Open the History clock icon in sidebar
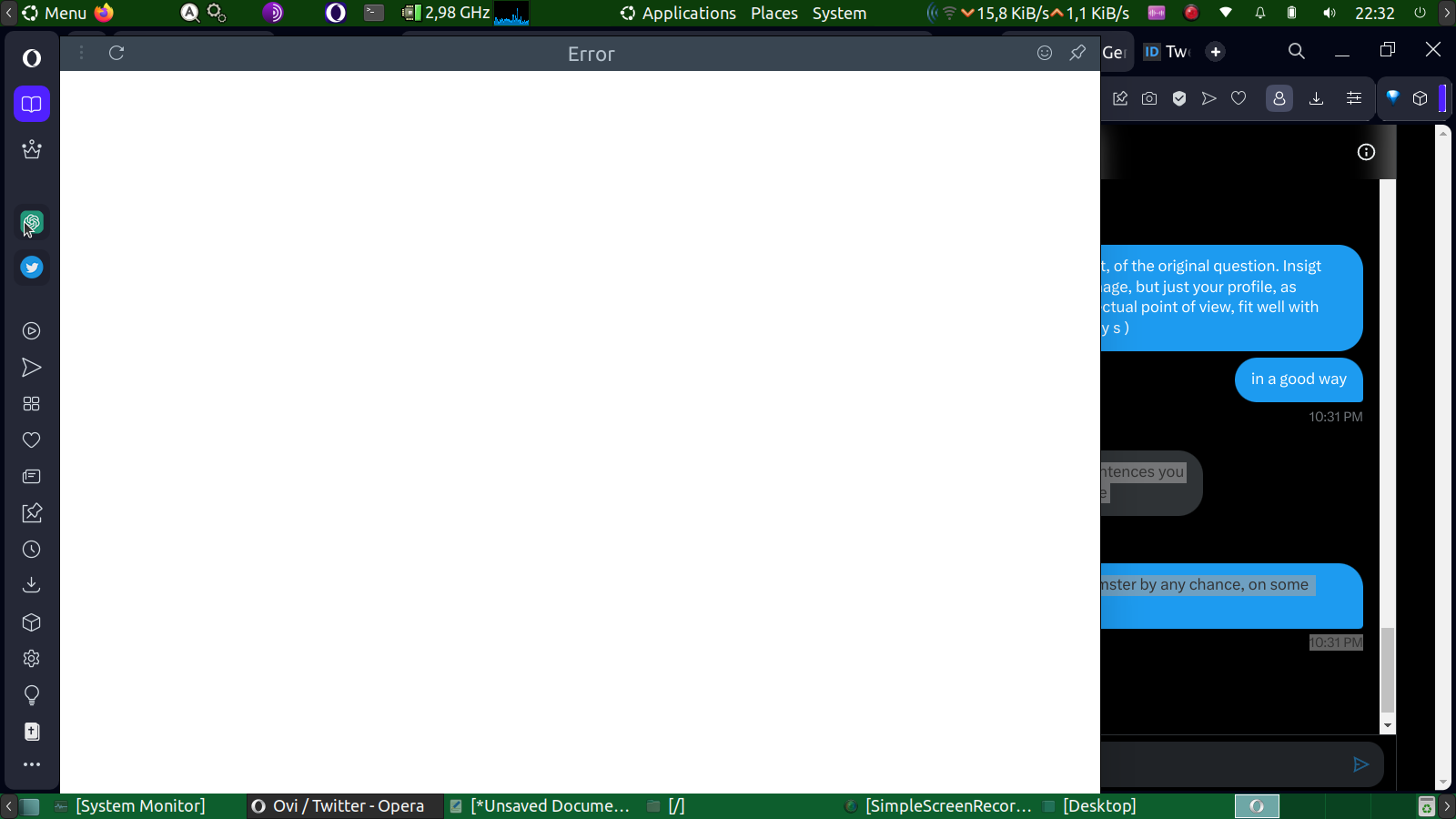Screen dimensions: 1456x819 32,550
